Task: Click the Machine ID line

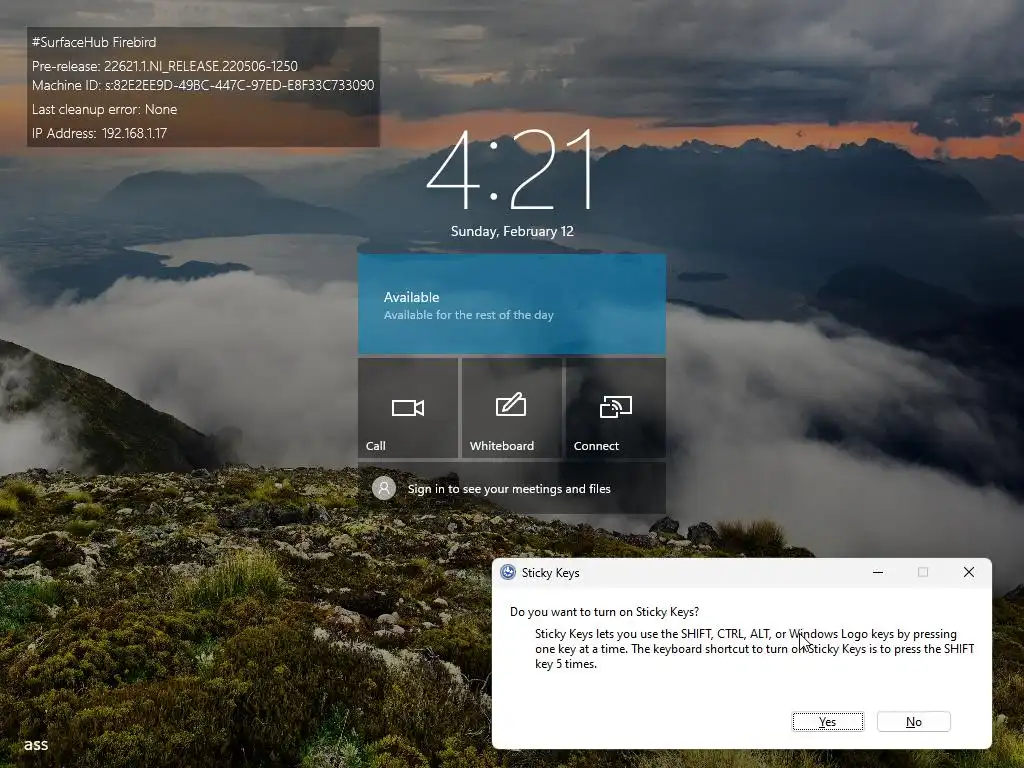Action: 203,86
